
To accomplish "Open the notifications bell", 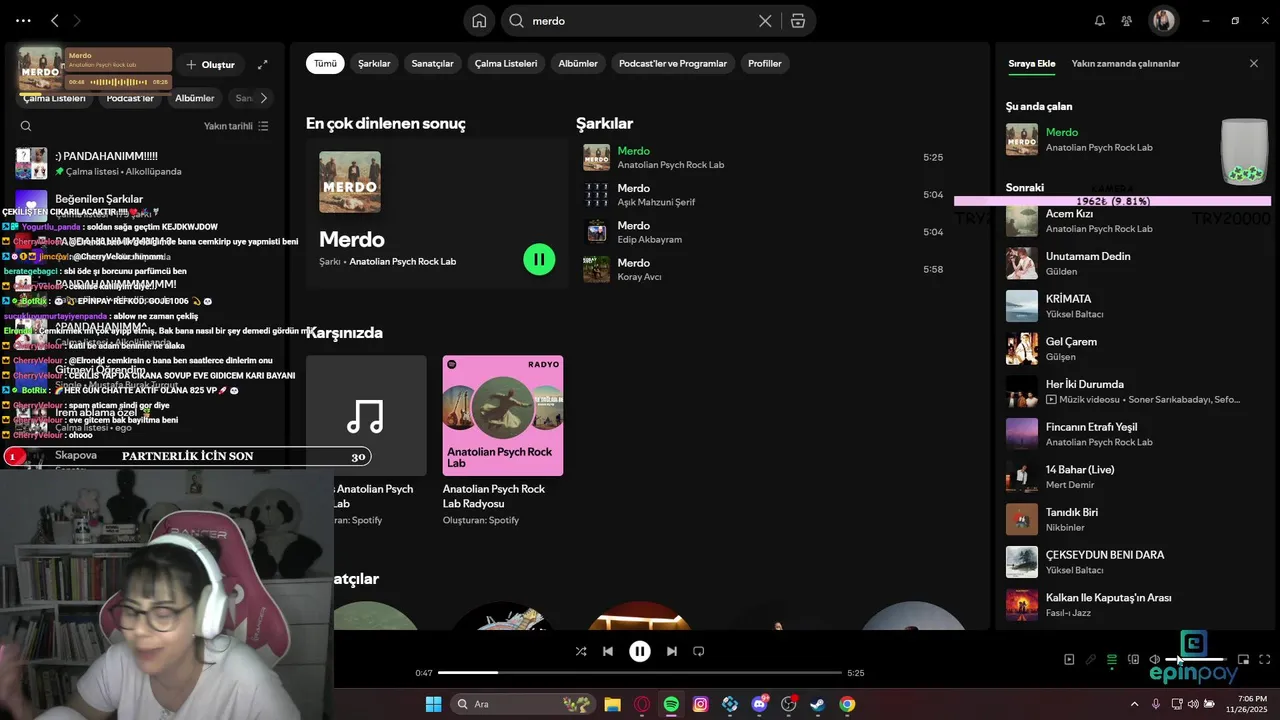I will [1100, 21].
